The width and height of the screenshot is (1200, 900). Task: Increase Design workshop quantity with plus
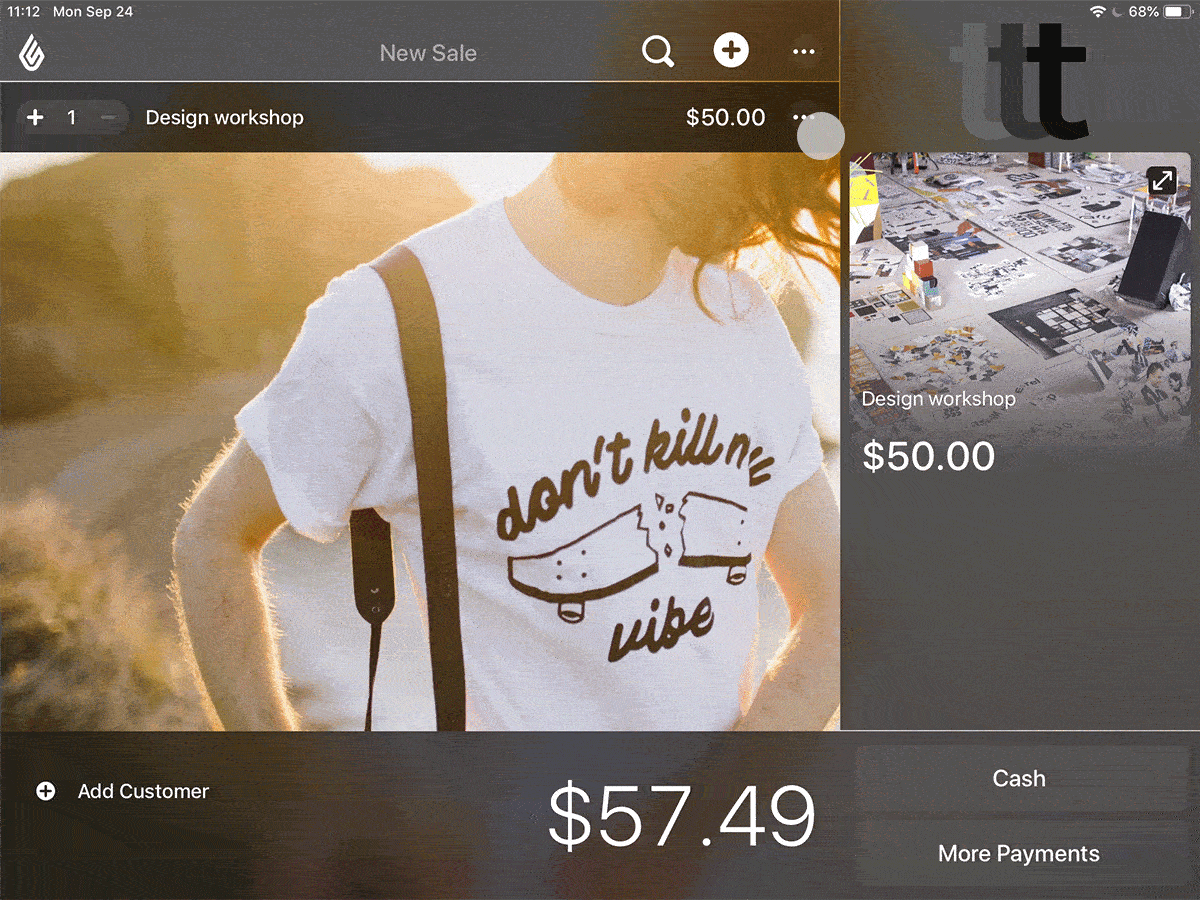[x=35, y=118]
